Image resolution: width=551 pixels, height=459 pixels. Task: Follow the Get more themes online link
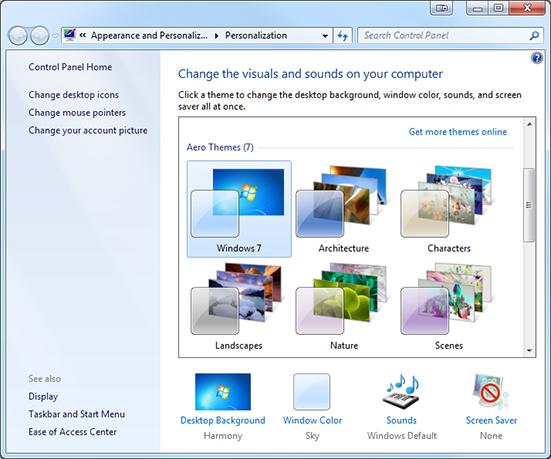(458, 132)
